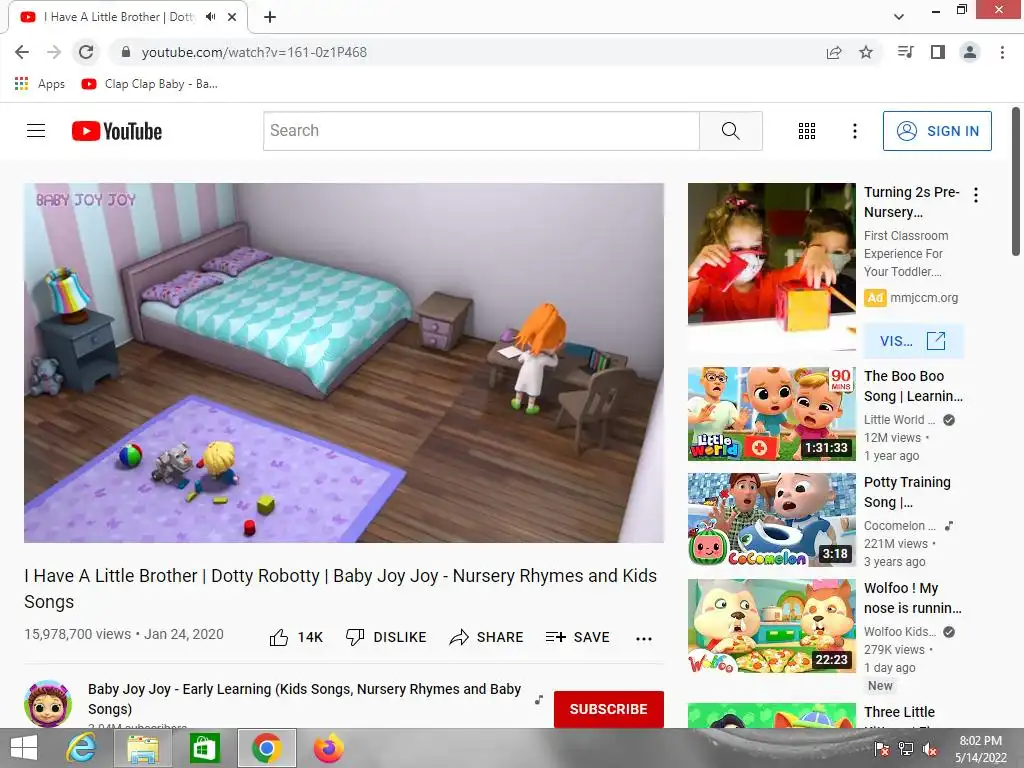Open Windows Start button
The width and height of the screenshot is (1024, 768).
coord(24,748)
